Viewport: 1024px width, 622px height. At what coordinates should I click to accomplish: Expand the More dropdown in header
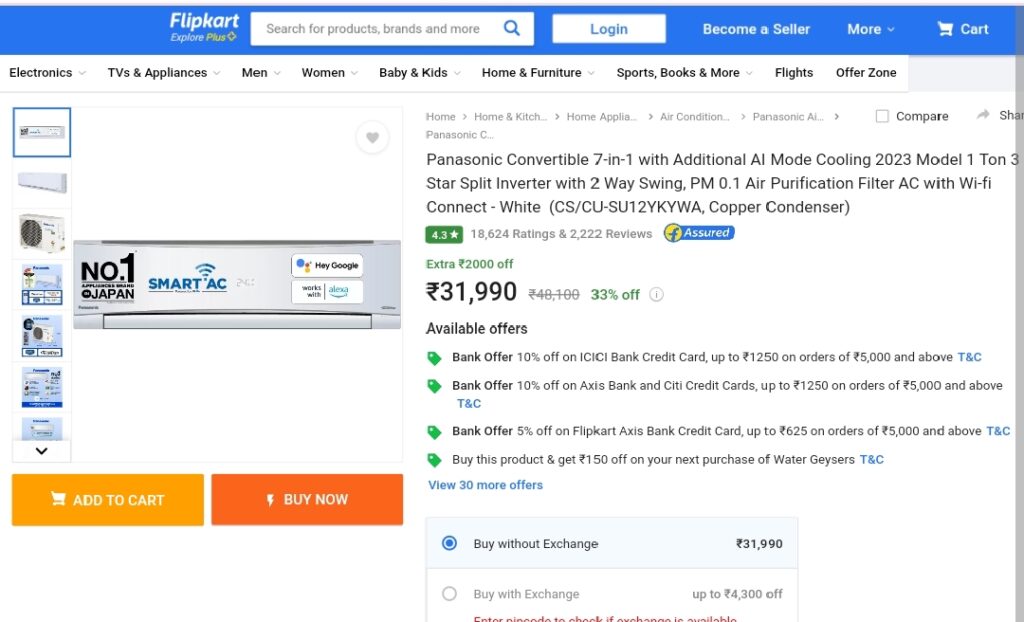pos(871,29)
